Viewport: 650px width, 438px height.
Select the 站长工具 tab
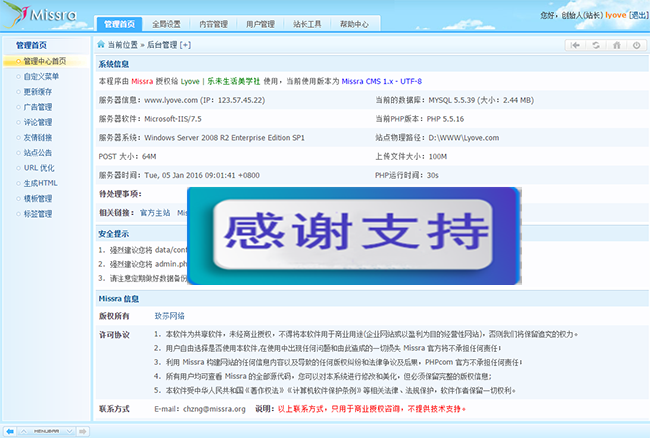coord(307,24)
